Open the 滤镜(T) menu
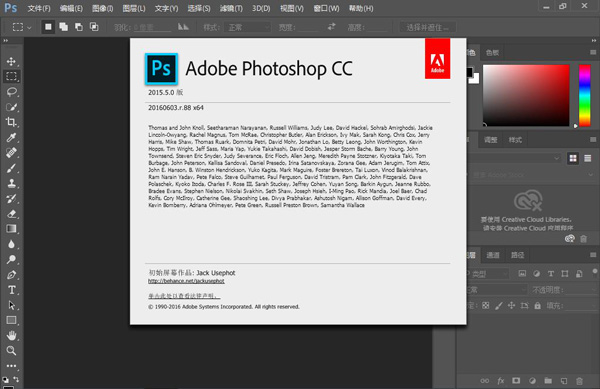Image resolution: width=600 pixels, height=389 pixels. 231,8
